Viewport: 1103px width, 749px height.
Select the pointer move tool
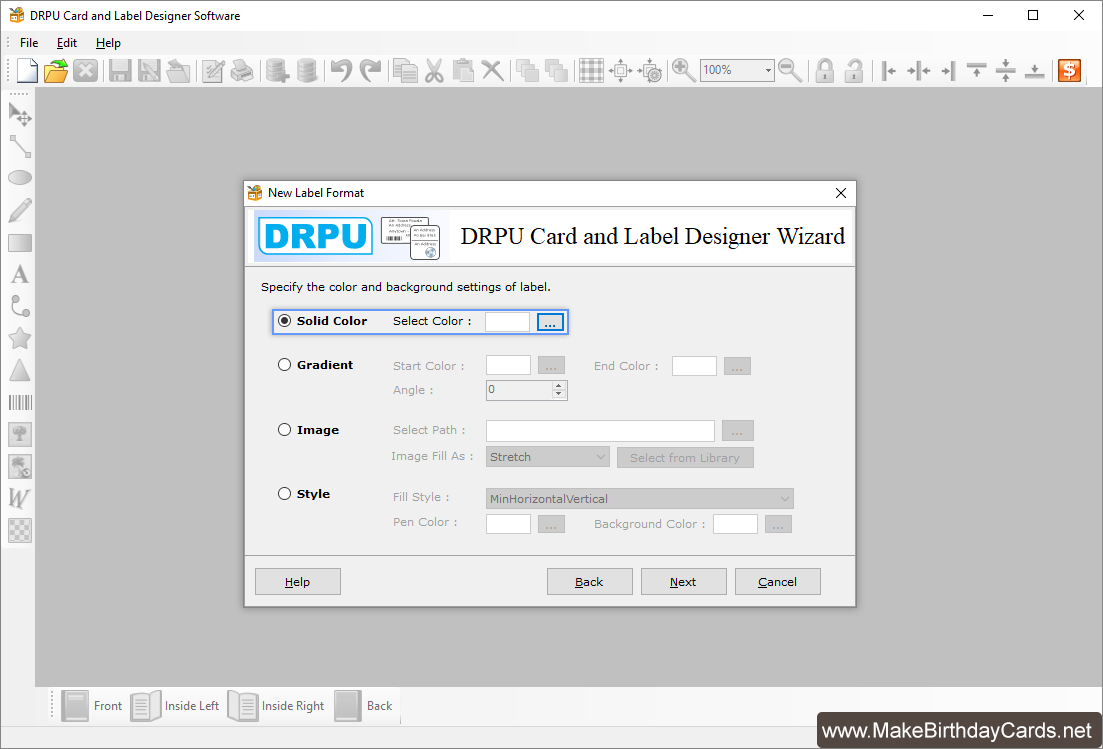[20, 114]
